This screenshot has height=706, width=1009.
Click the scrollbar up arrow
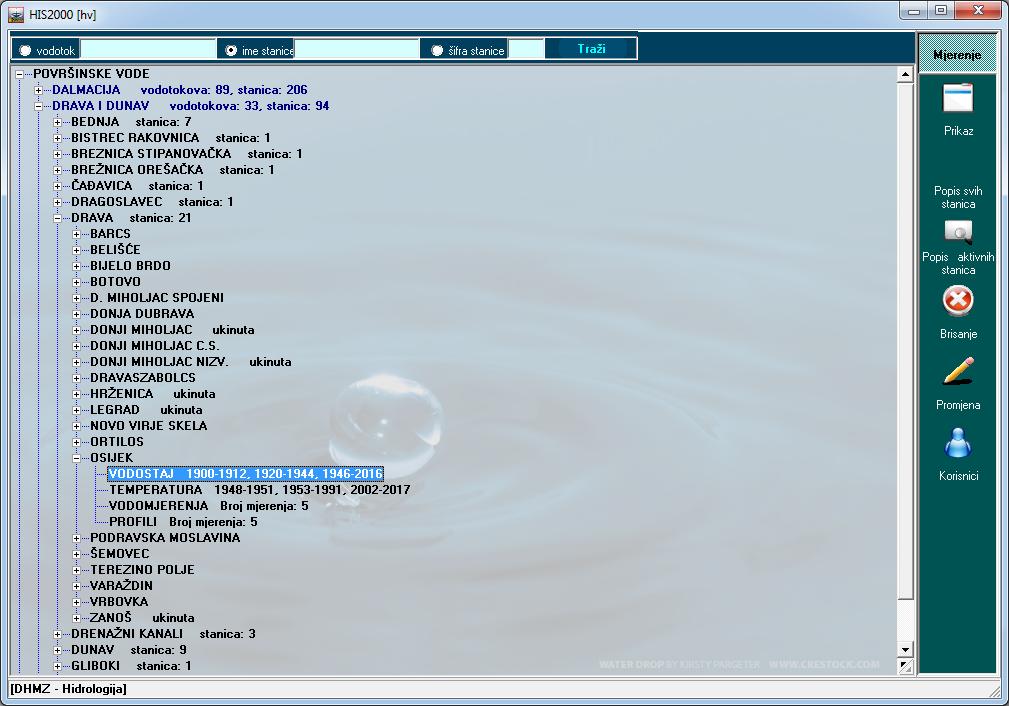(905, 74)
